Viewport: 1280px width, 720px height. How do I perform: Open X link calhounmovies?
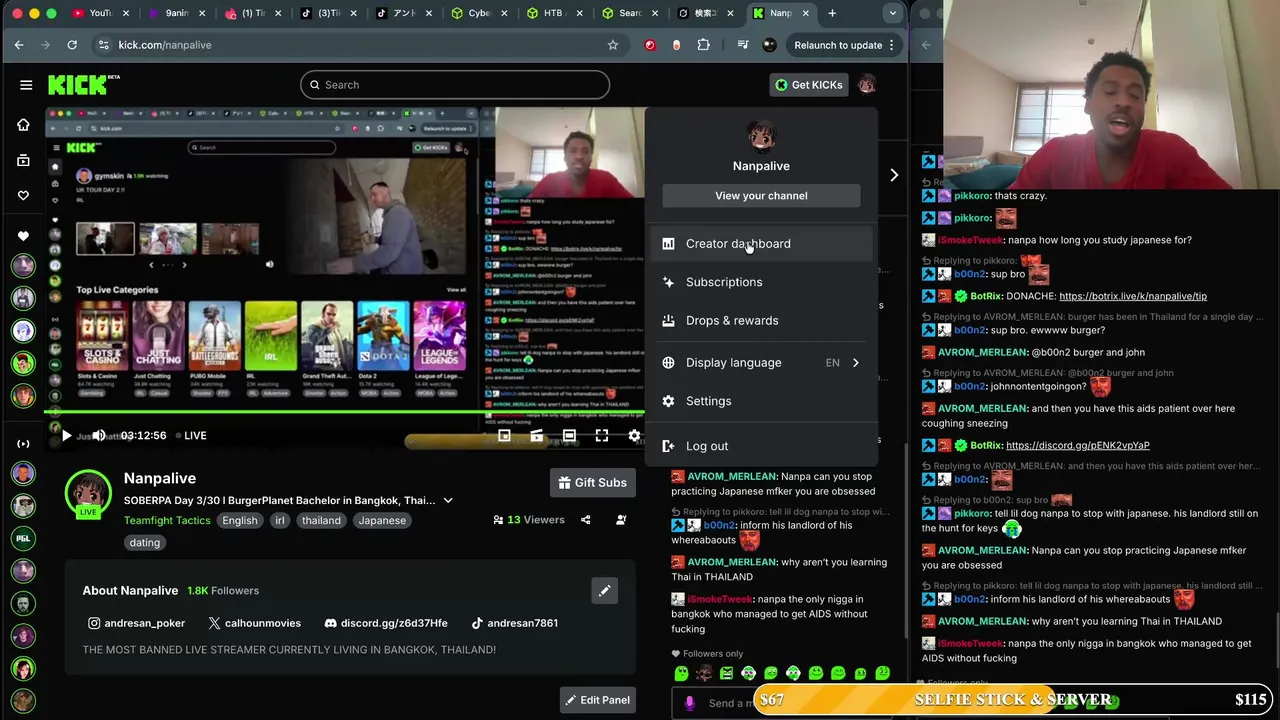pyautogui.click(x=255, y=623)
